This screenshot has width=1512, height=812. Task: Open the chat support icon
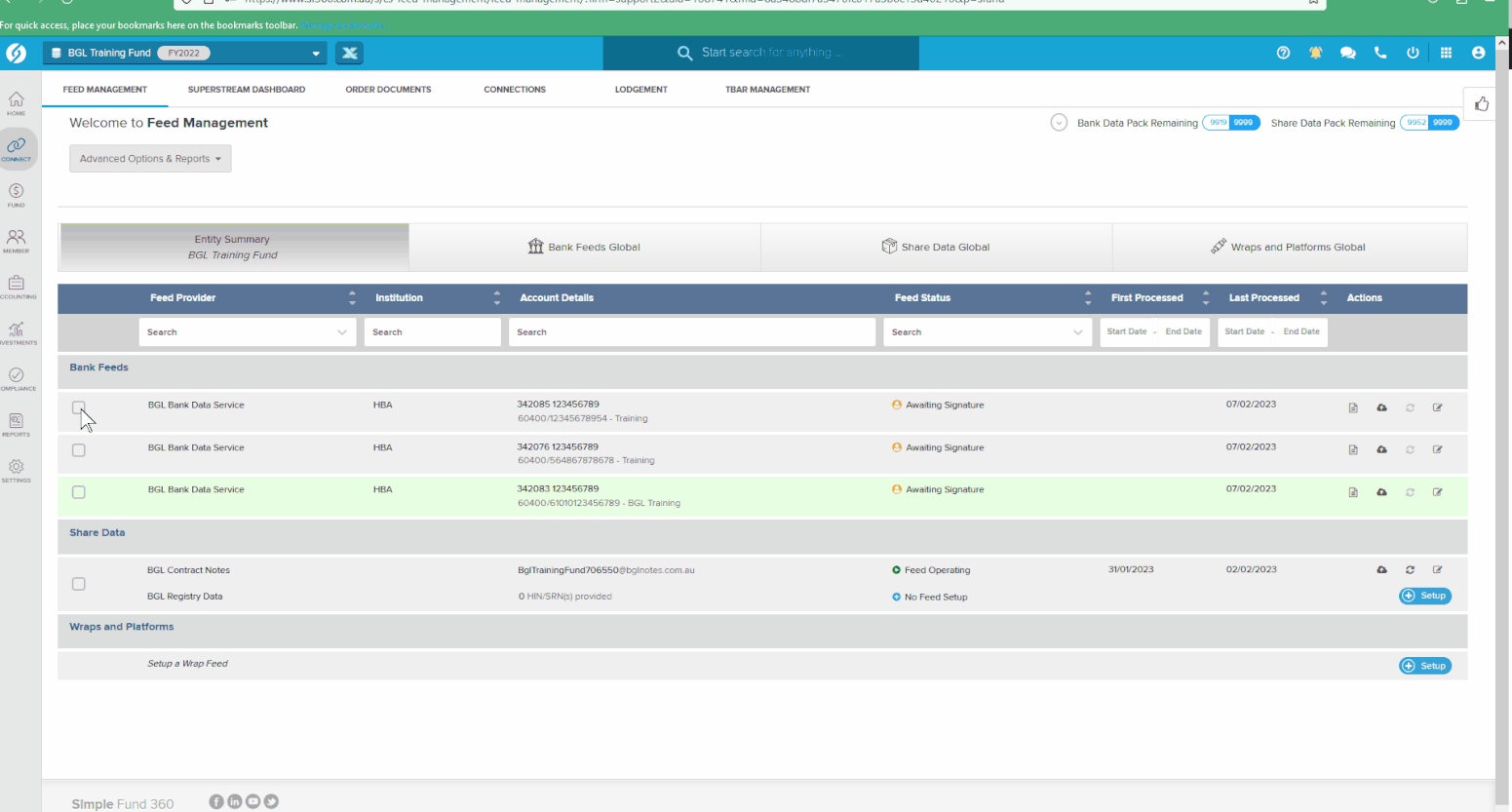tap(1347, 53)
